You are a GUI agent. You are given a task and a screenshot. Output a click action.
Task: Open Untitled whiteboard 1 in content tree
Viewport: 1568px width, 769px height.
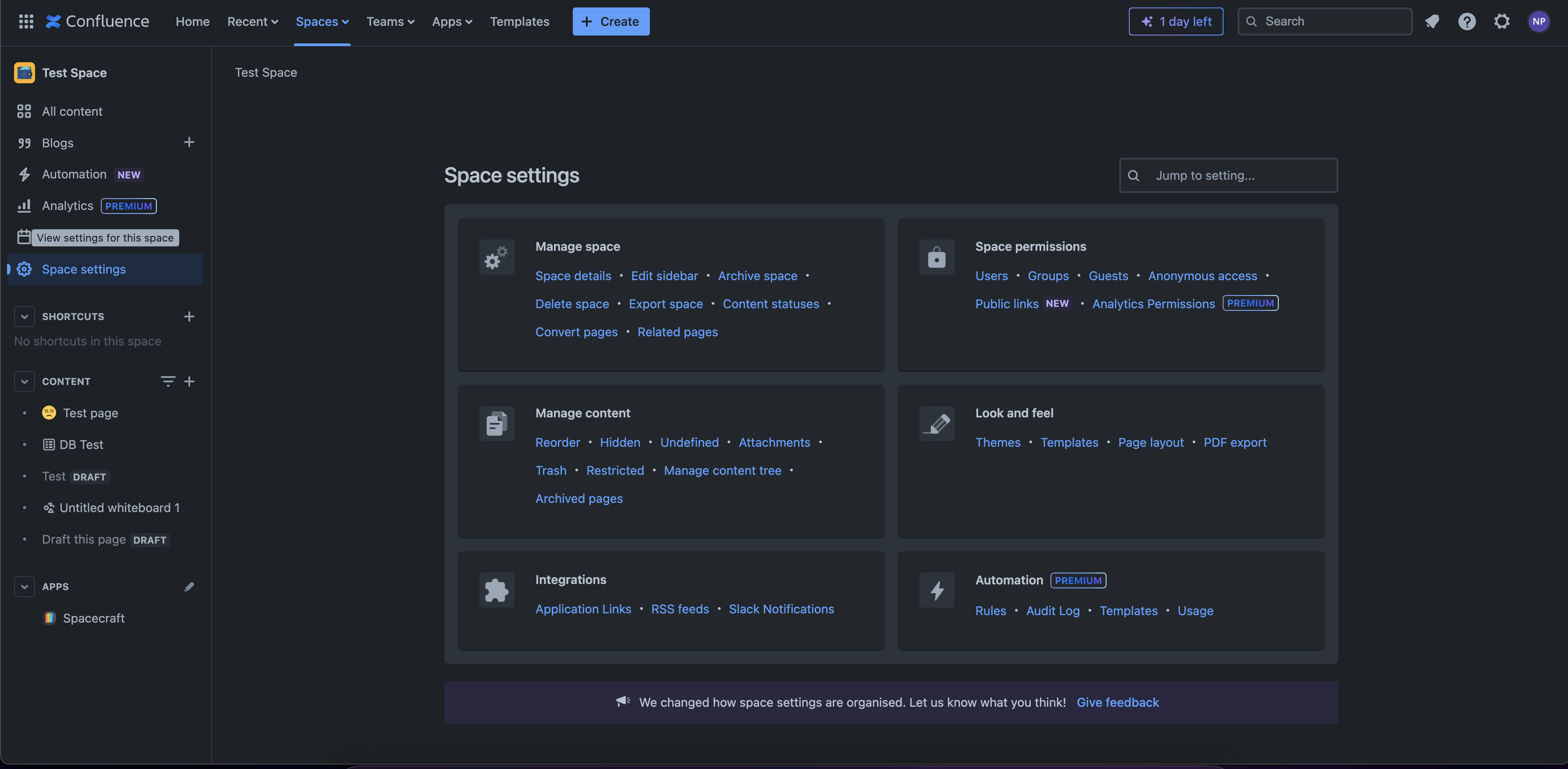119,508
